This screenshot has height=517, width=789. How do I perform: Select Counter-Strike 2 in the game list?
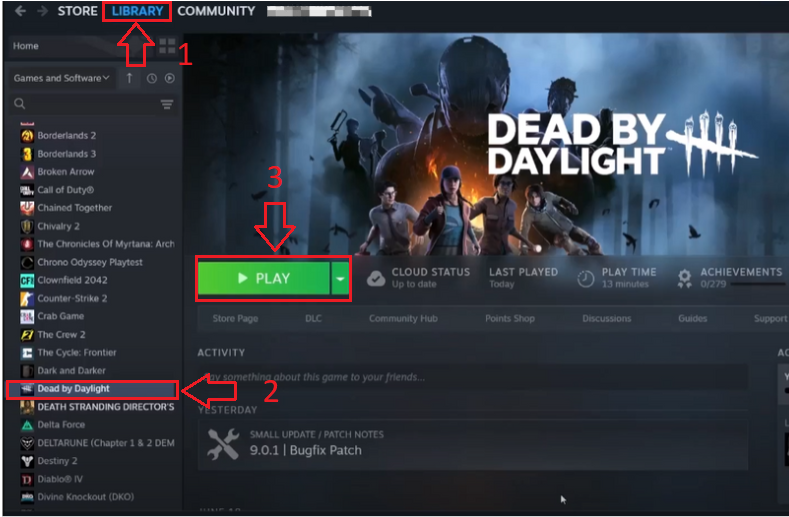[x=72, y=298]
